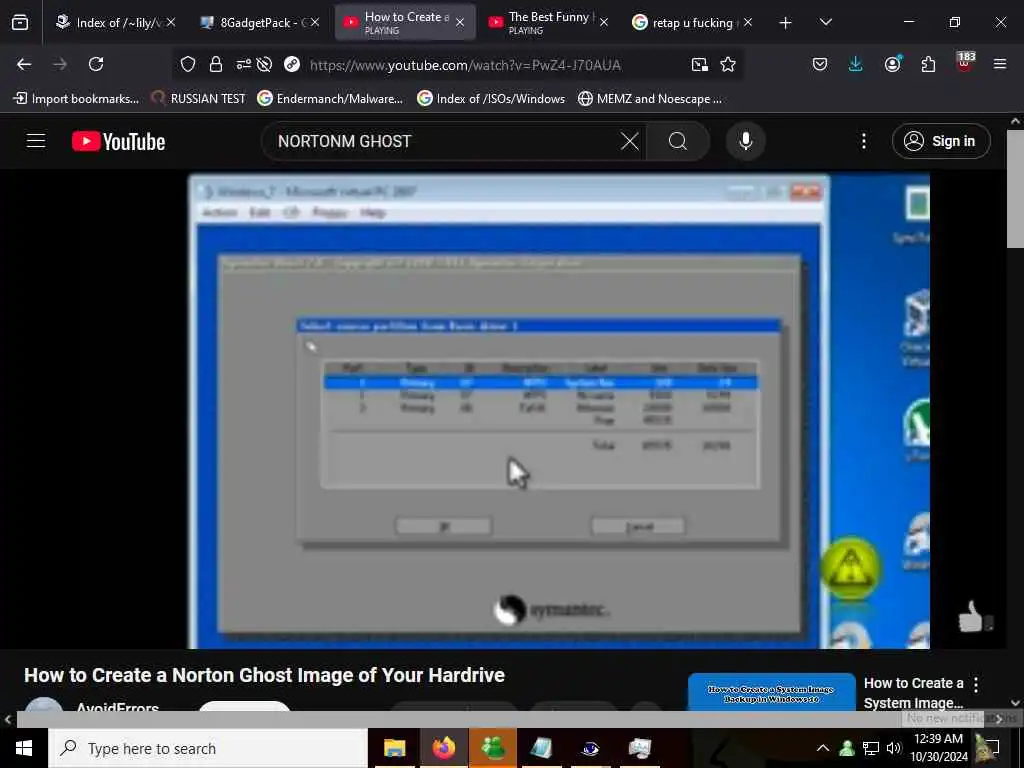Click the horizontal scrollbar at the page bottom
The height and width of the screenshot is (768, 1024).
[500, 719]
